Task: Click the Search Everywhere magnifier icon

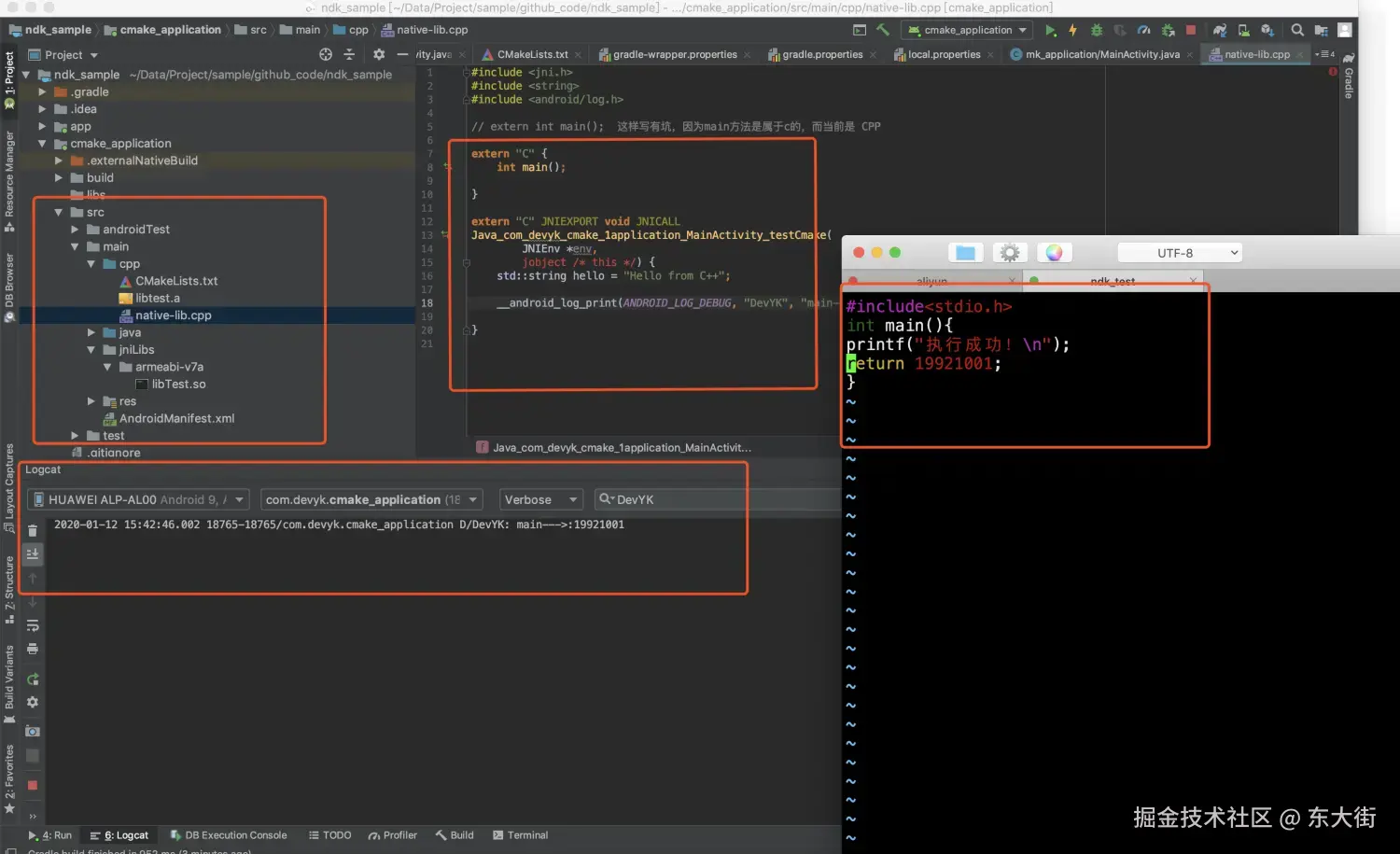Action: (1297, 30)
